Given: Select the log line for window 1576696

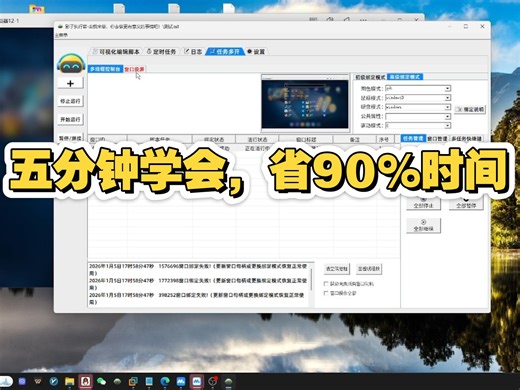Looking at the screenshot, I should (x=198, y=270).
